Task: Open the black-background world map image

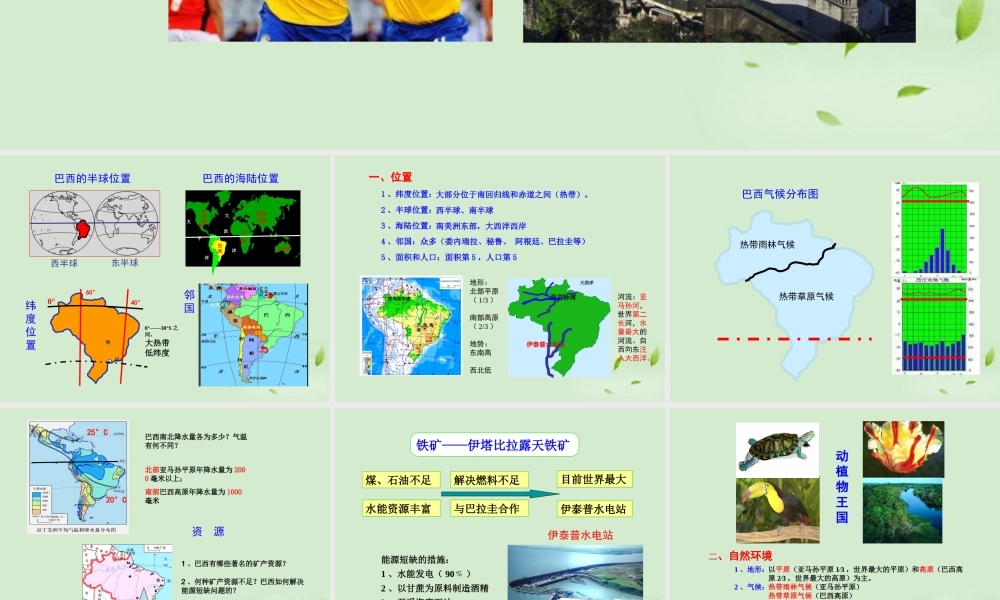Action: coord(243,228)
